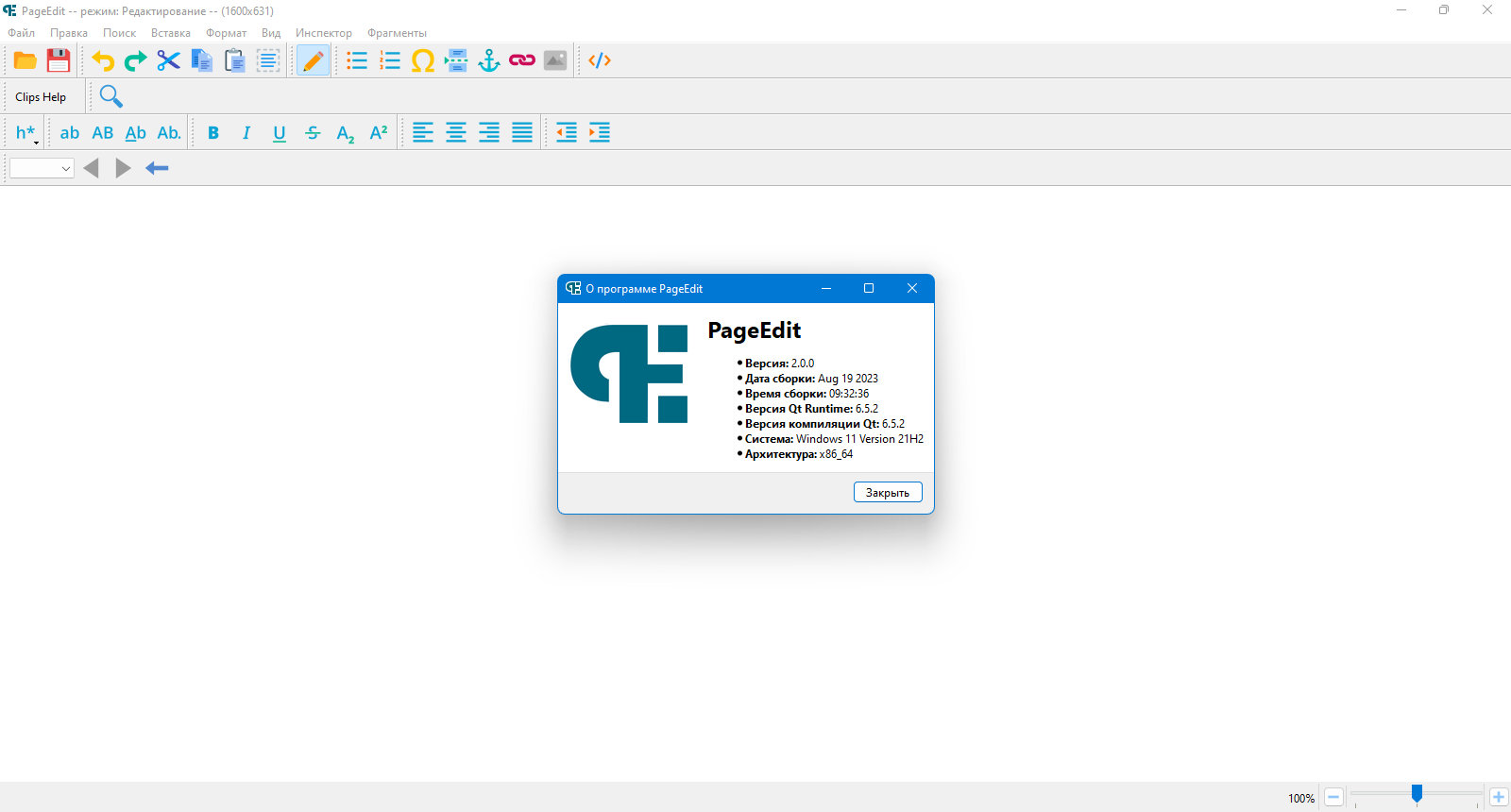Screen dimensions: 1511x812
Task: Undo the last action
Action: click(103, 60)
